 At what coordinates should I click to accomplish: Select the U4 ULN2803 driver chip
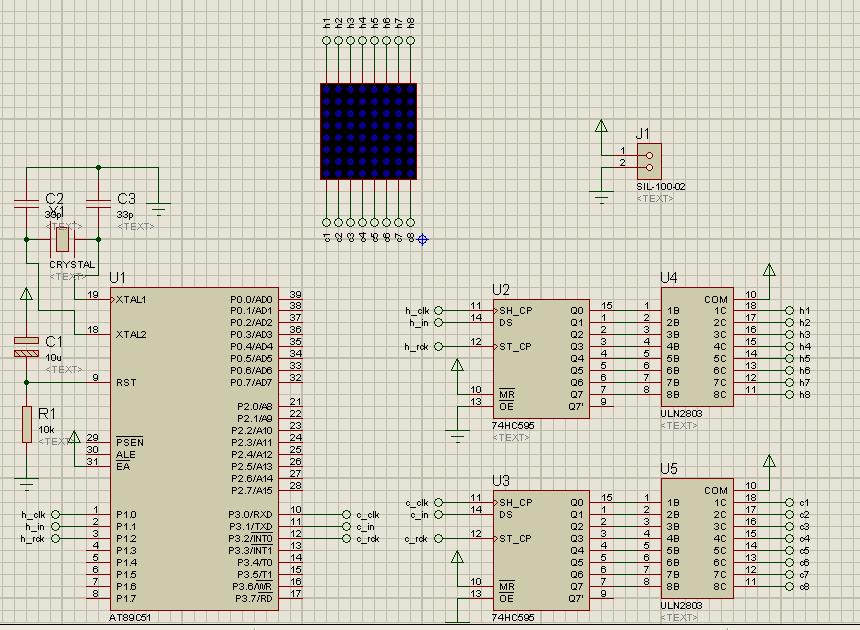coord(697,348)
